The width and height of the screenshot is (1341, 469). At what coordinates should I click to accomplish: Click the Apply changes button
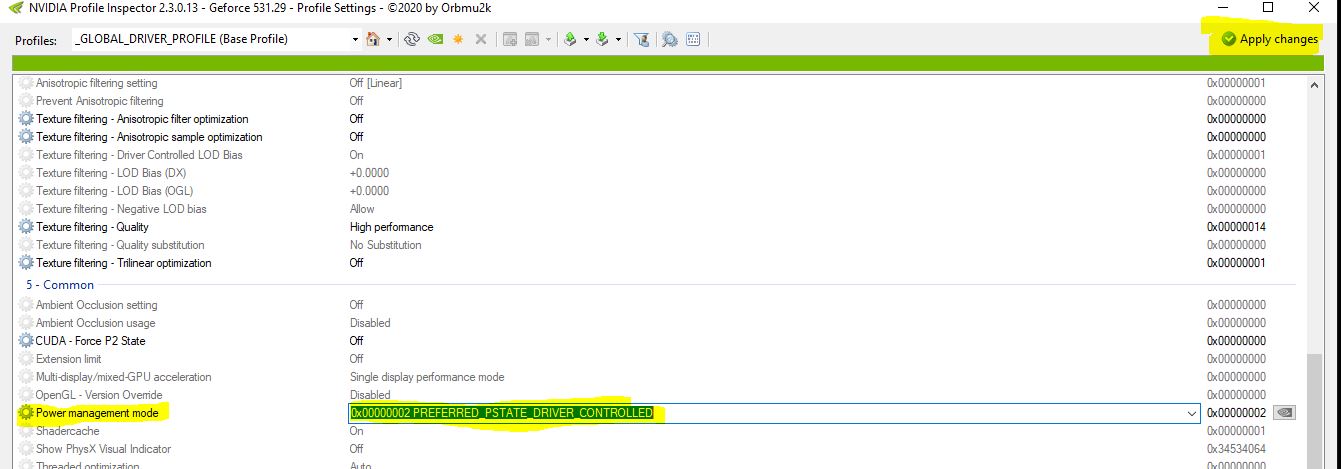click(x=1269, y=39)
